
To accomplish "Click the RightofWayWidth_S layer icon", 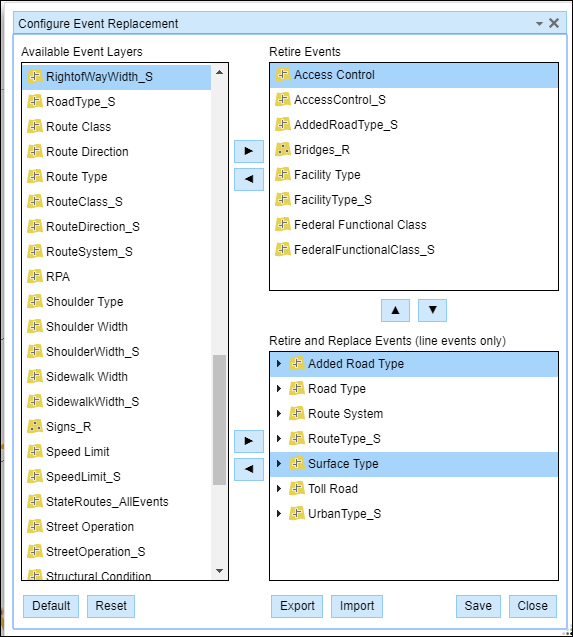I will point(35,76).
